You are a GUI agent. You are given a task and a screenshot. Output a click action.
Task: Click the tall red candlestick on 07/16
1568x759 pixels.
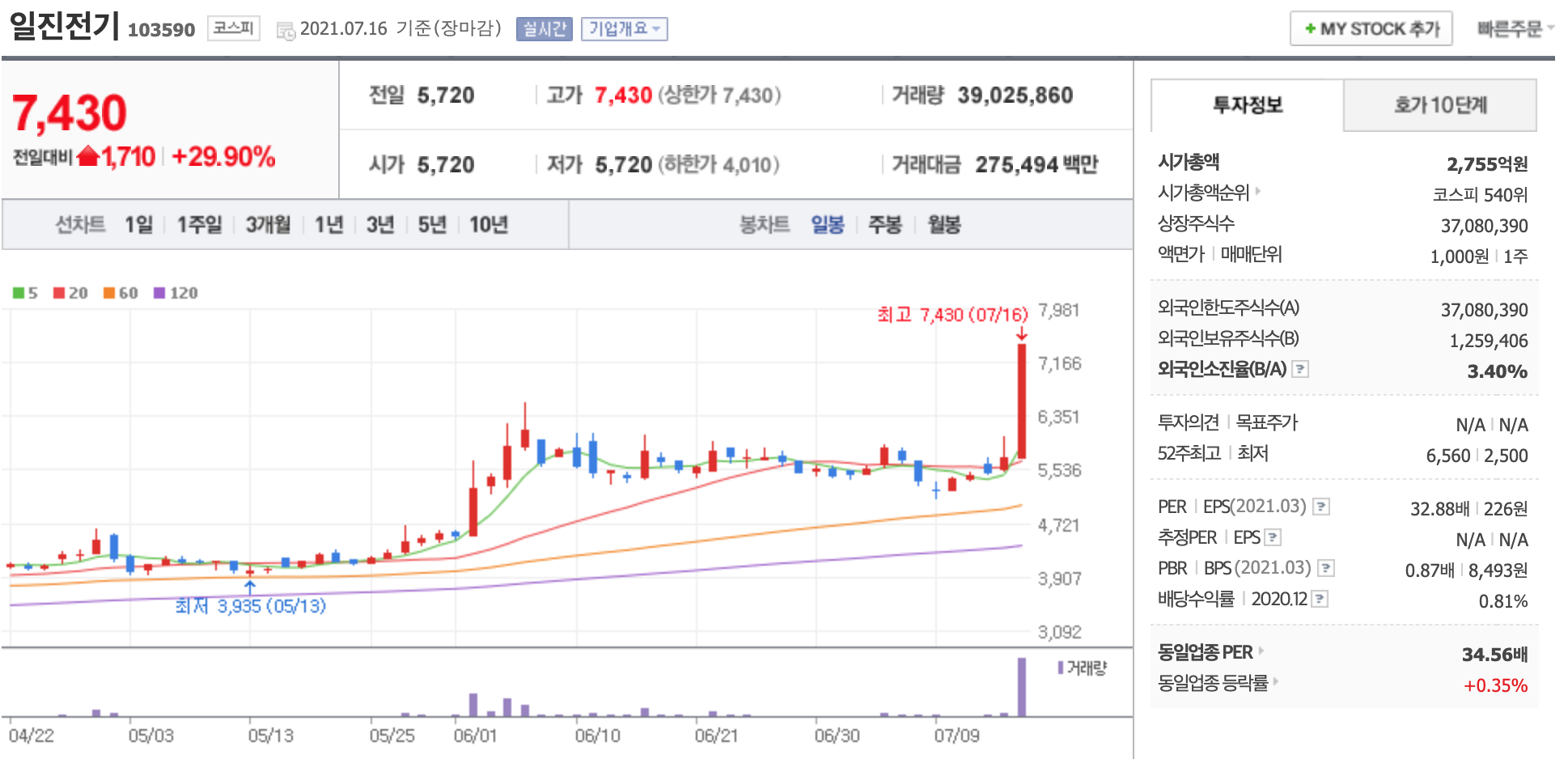(x=1022, y=401)
